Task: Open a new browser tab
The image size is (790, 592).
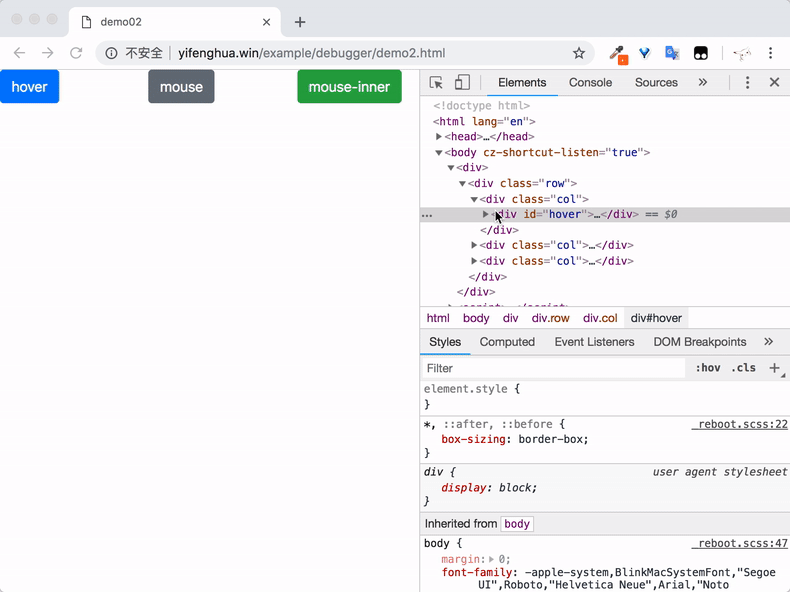Action: coord(300,22)
